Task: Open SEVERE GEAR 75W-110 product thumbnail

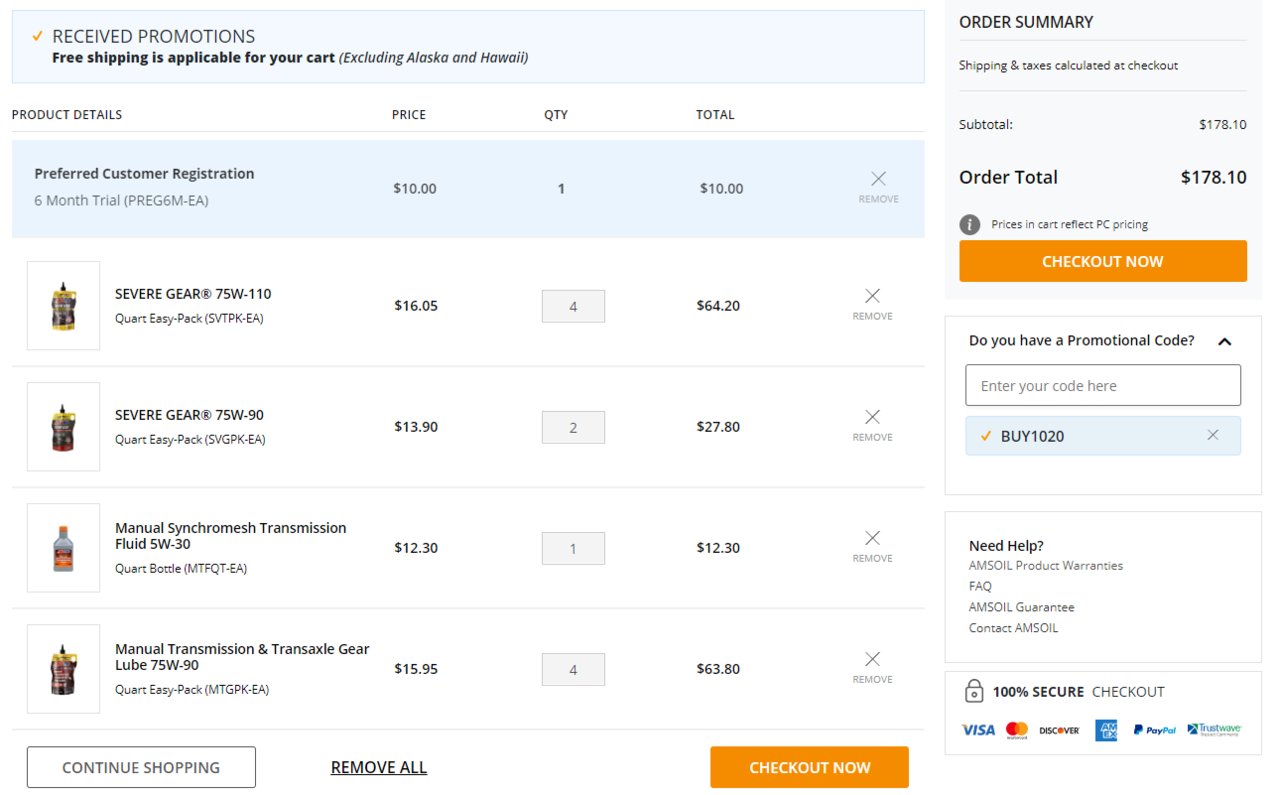Action: coord(63,305)
